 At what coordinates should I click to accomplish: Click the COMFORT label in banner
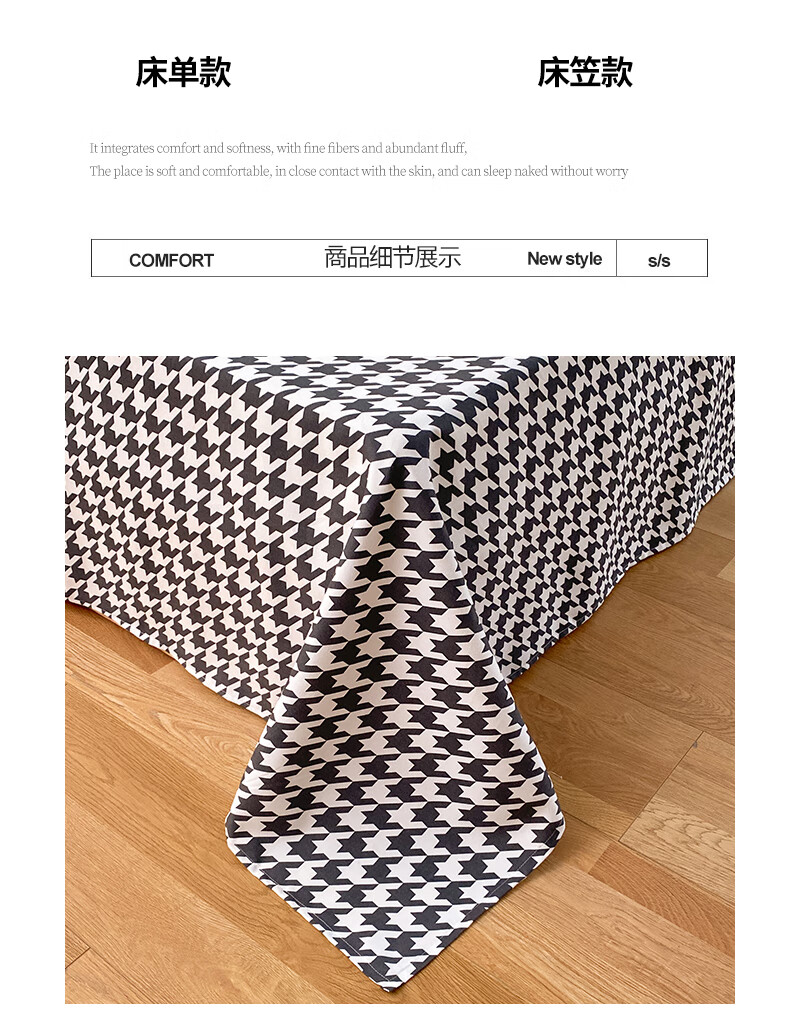(x=171, y=260)
